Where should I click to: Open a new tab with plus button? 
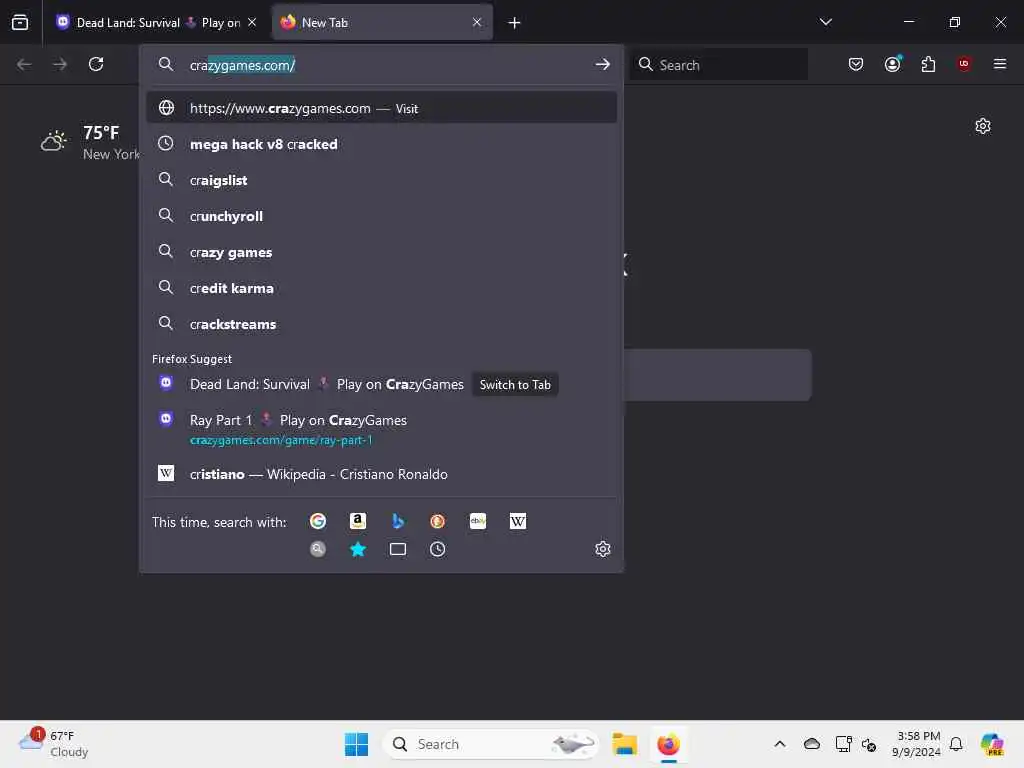(515, 23)
